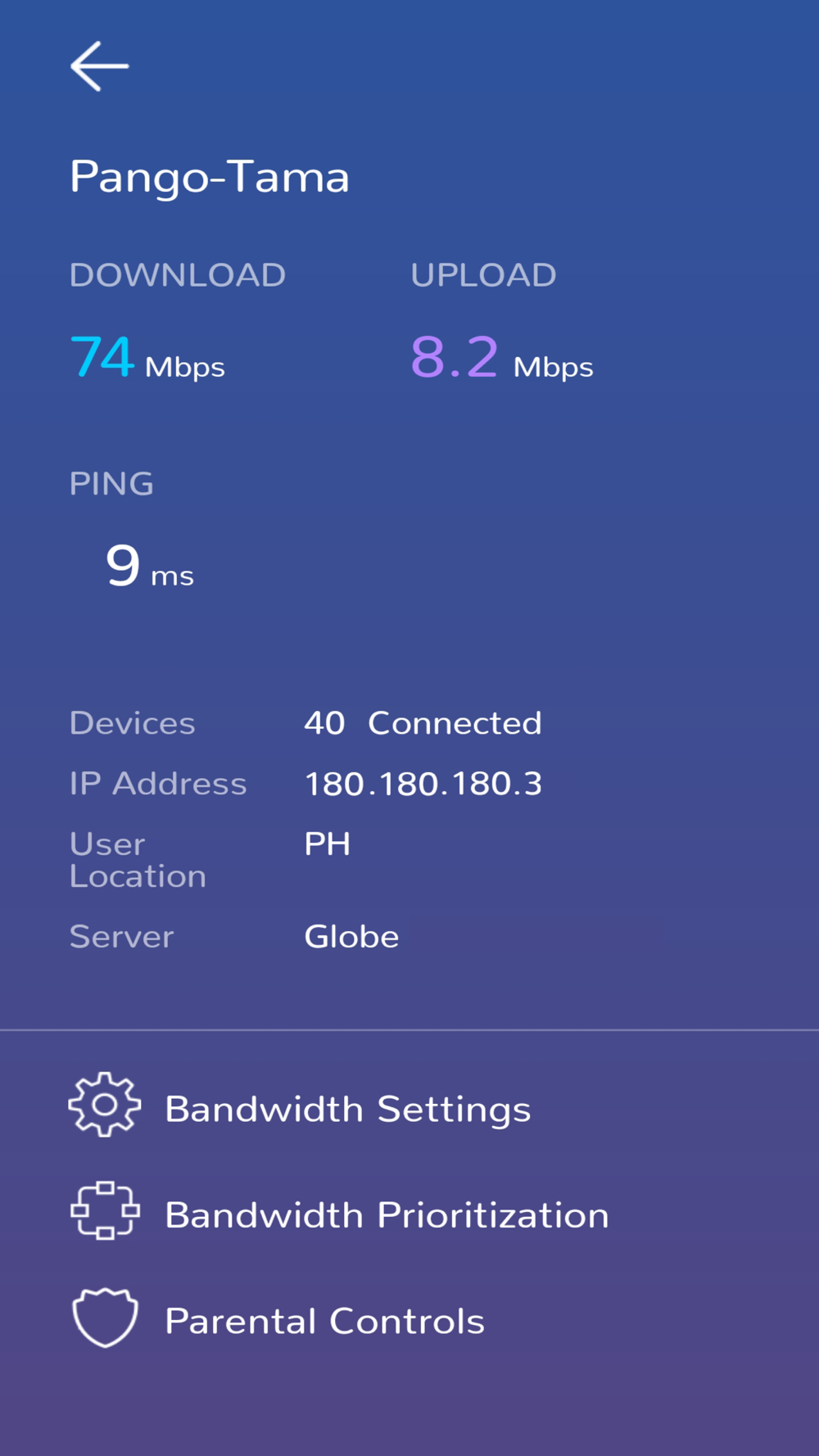Tap the PH user location value

[328, 844]
